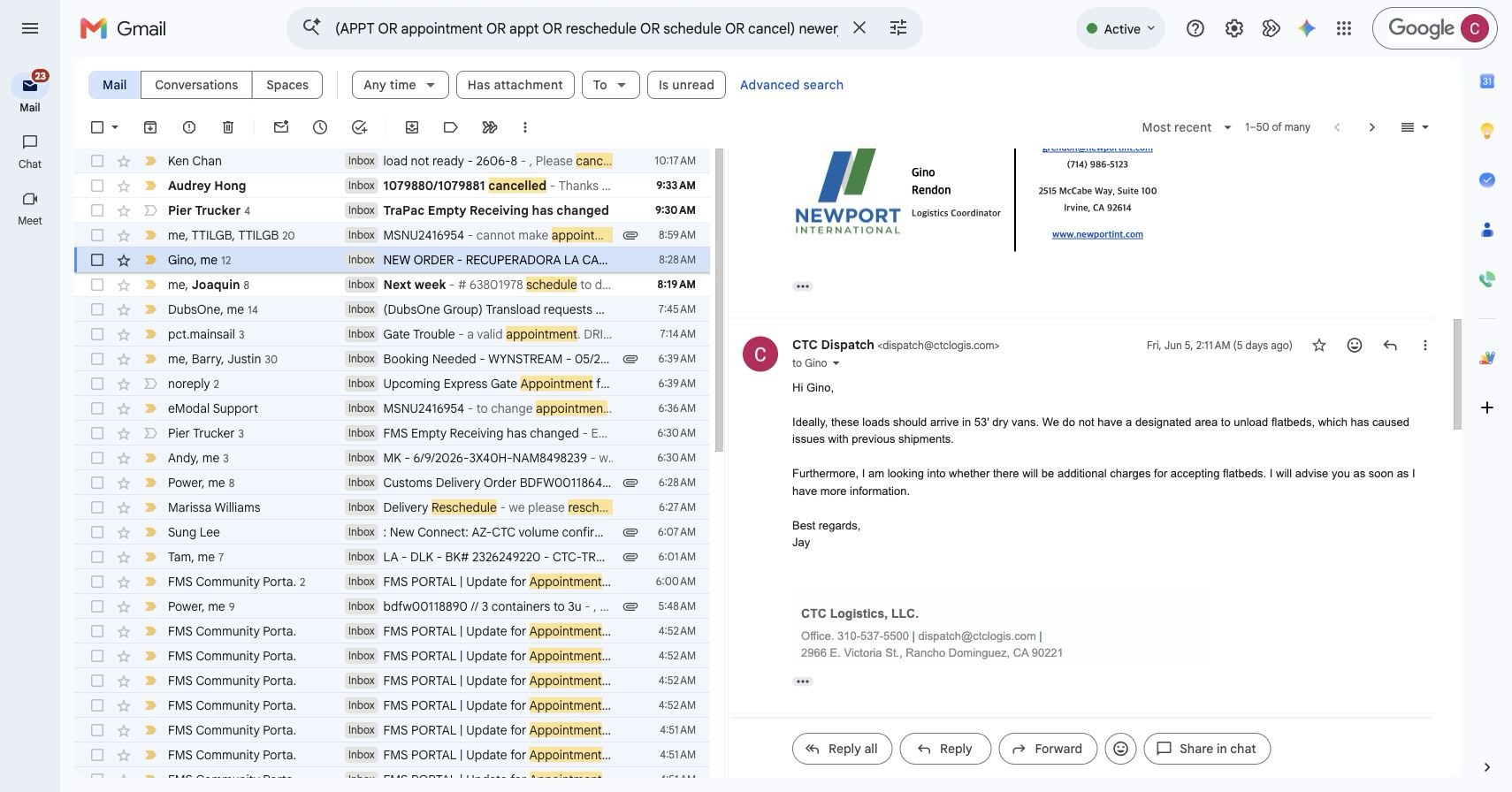Open the Any time filter dropdown
The height and width of the screenshot is (792, 1512).
tap(400, 85)
